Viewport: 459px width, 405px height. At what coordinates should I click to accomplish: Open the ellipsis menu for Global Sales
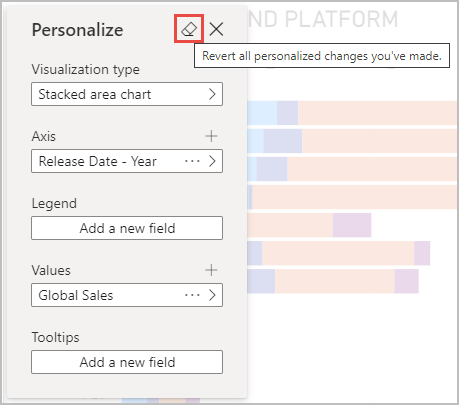[192, 295]
